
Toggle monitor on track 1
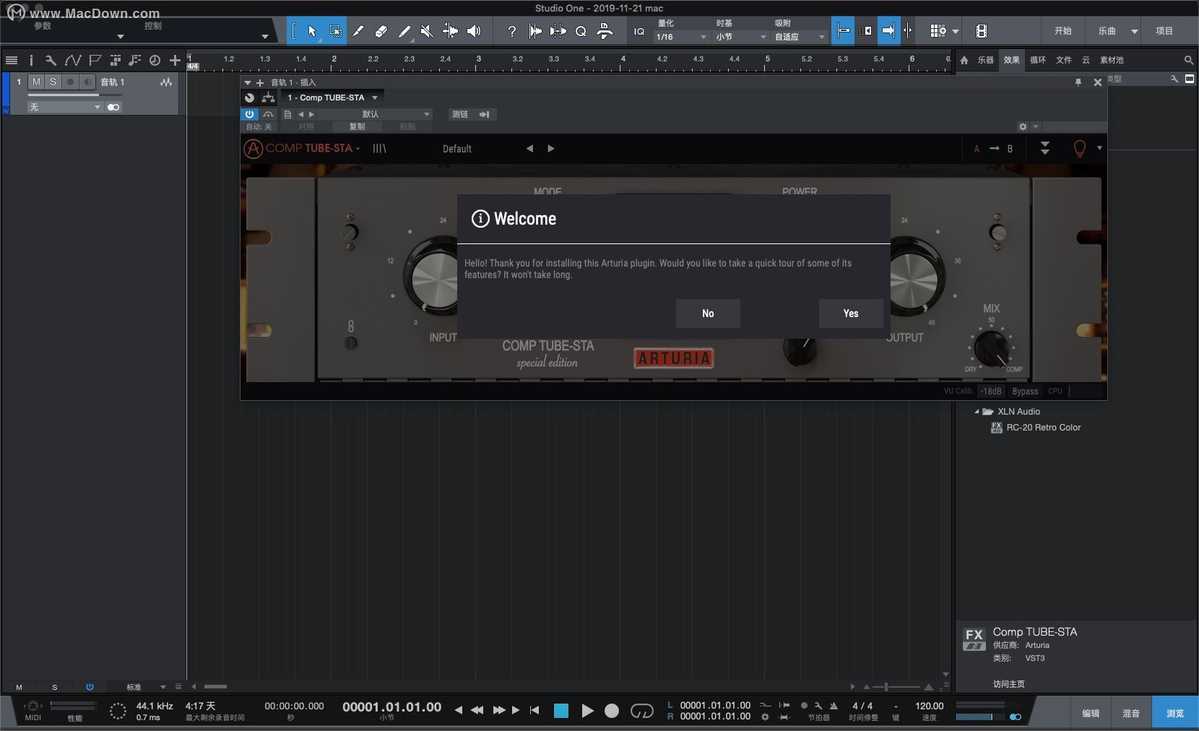87,82
